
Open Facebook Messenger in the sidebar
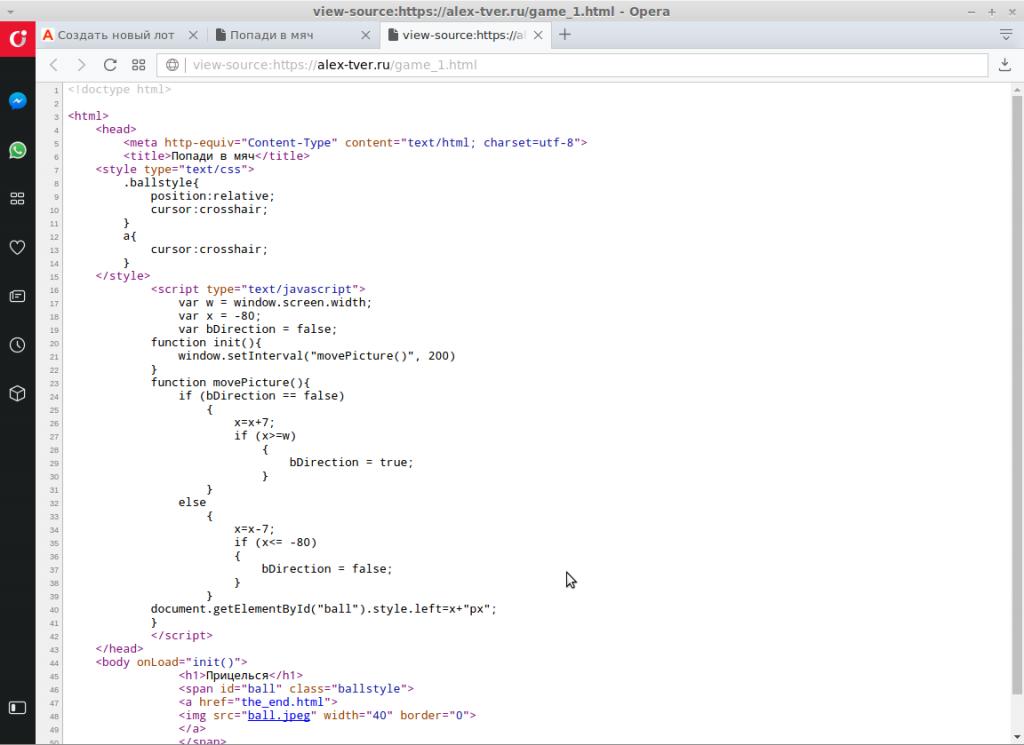click(18, 101)
